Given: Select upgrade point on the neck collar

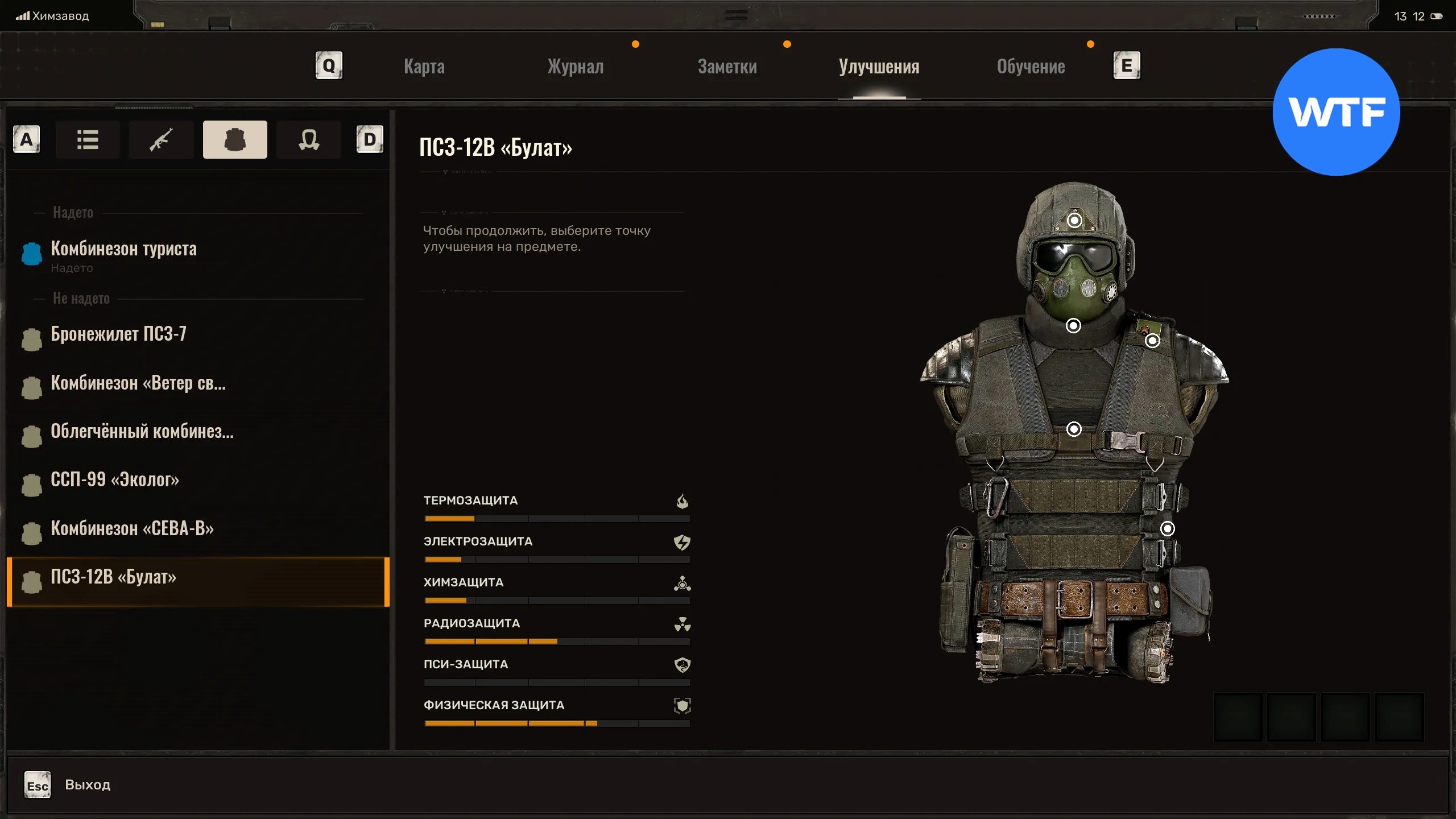Looking at the screenshot, I should tap(1073, 326).
